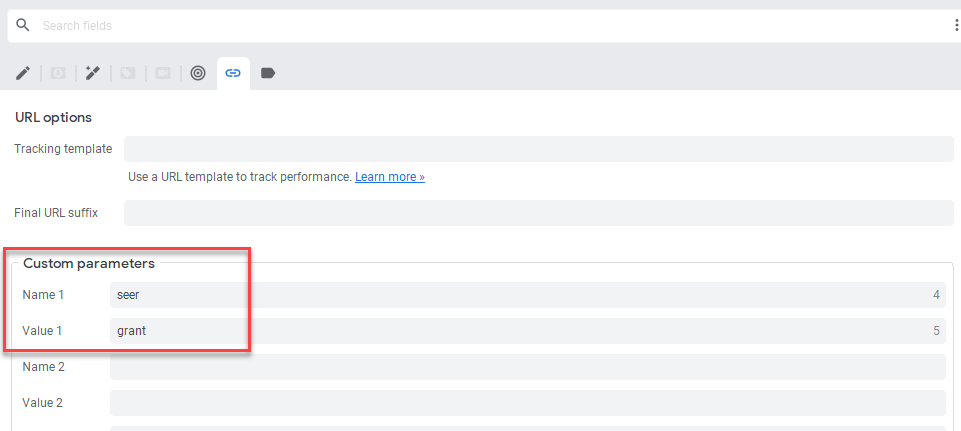Viewport: 961px width, 431px height.
Task: Click the greyed-out video camera icon tab
Action: click(163, 73)
